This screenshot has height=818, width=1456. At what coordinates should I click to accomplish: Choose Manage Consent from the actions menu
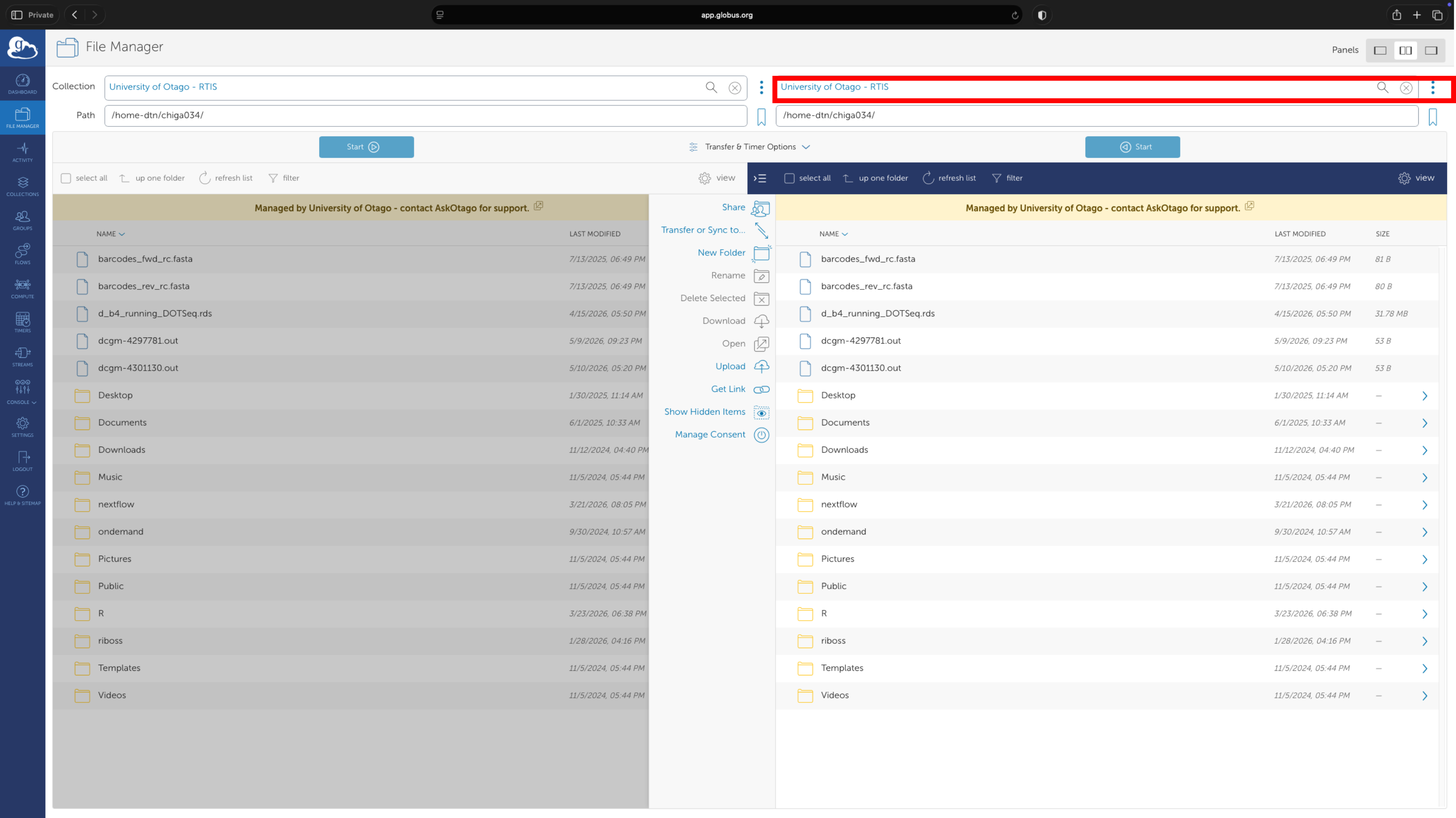tap(722, 435)
